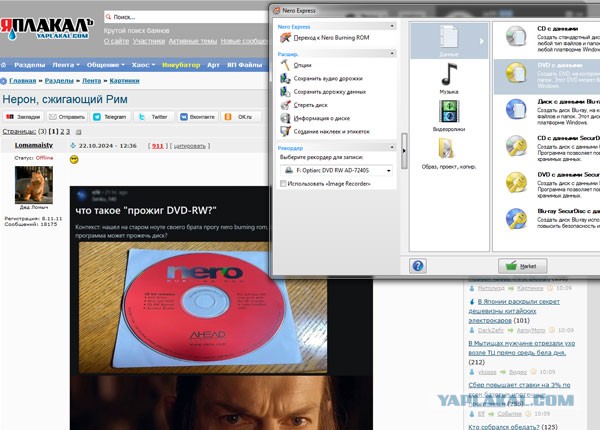This screenshot has height=430, width=600.
Task: Click the Отправить button
Action: (67, 117)
